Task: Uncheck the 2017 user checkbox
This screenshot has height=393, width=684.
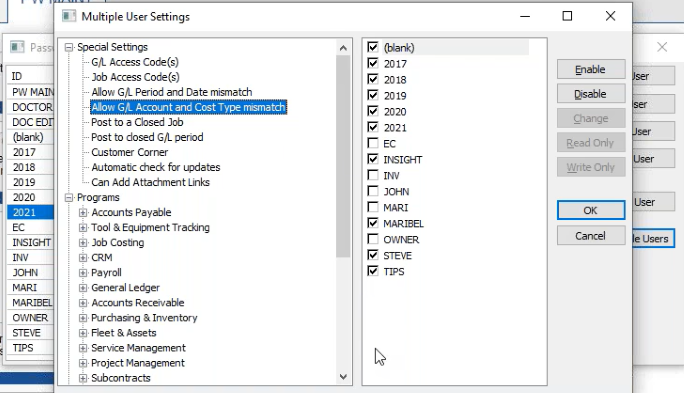Action: click(x=373, y=63)
